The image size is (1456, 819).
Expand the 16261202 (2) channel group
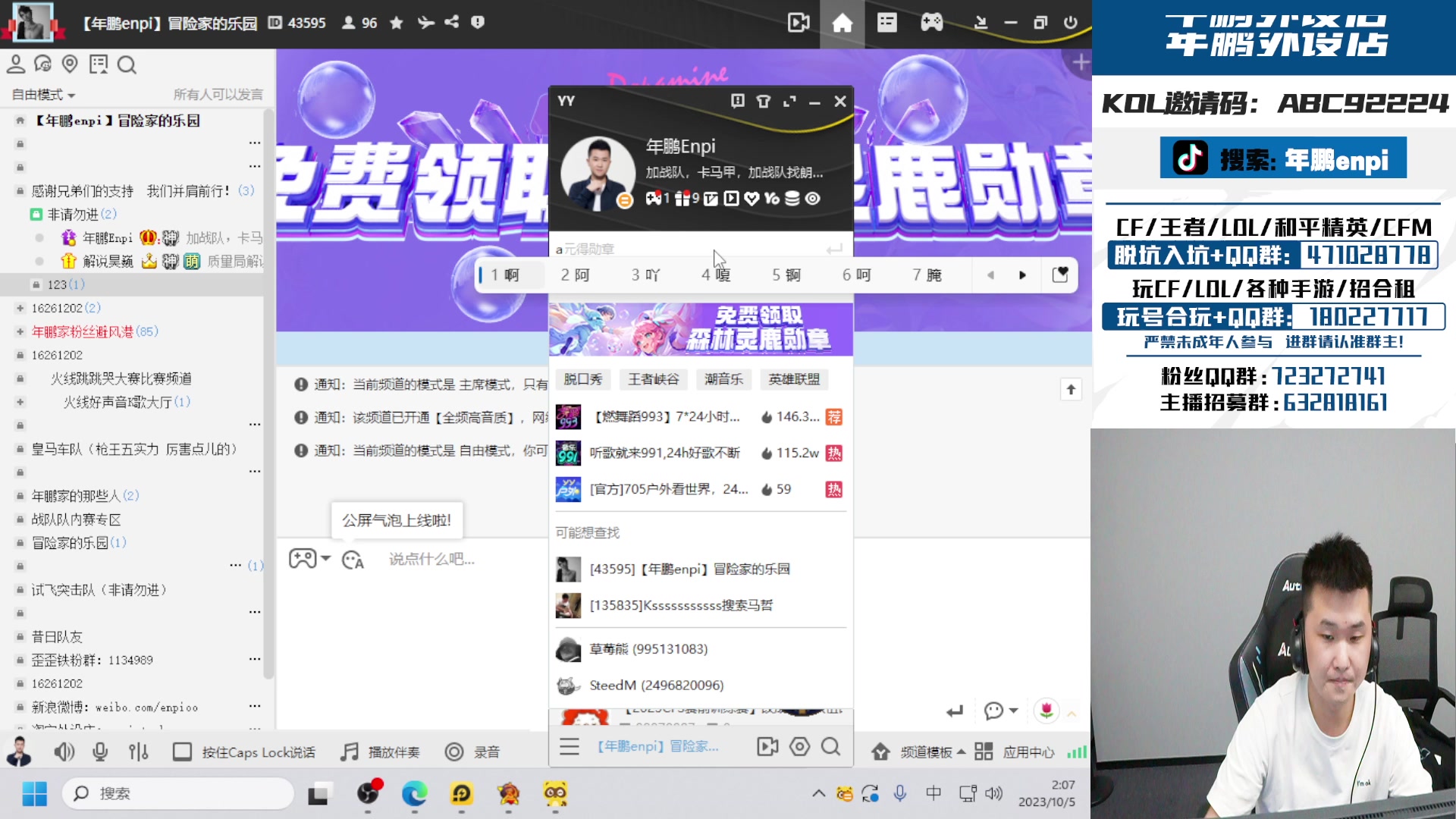pyautogui.click(x=20, y=308)
